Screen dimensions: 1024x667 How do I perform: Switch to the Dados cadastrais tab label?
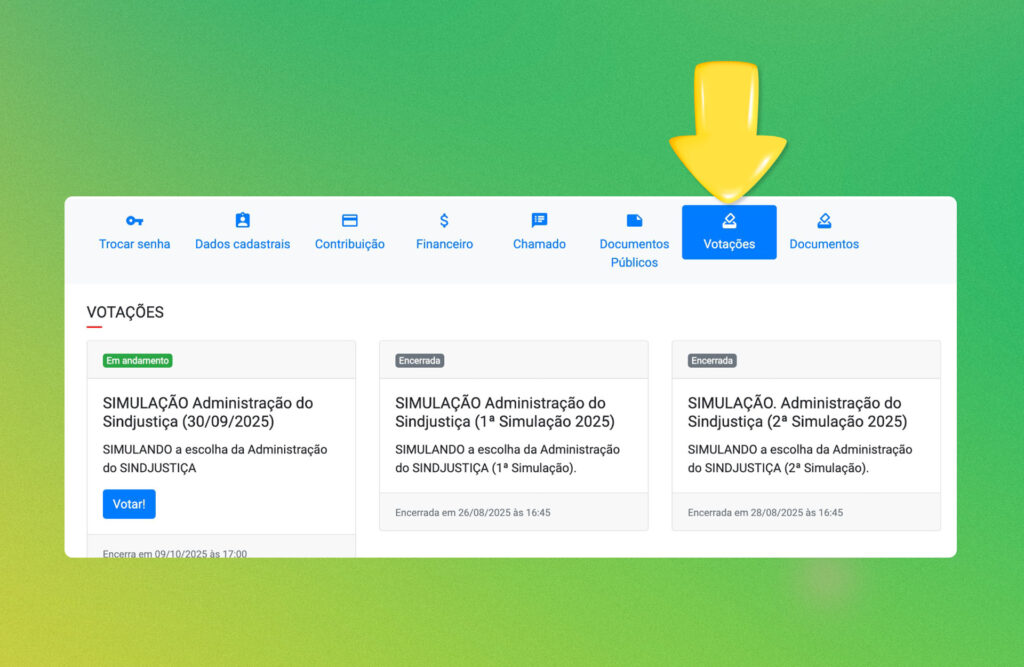click(242, 244)
